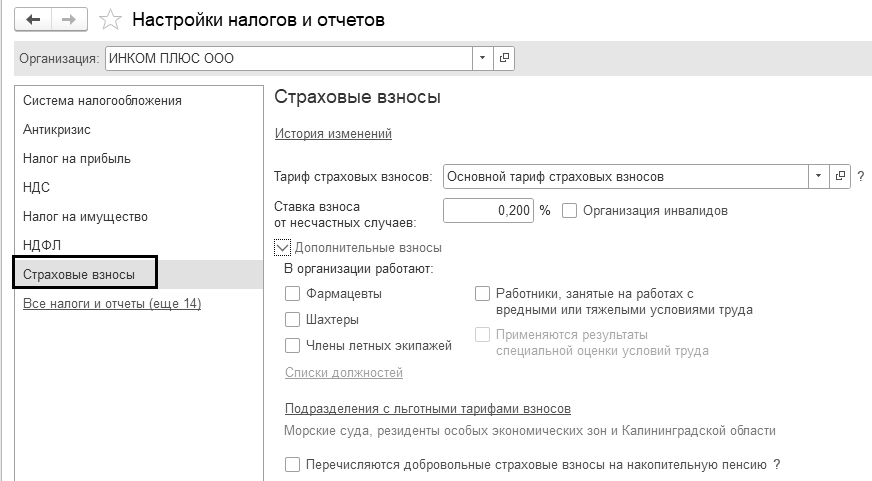The height and width of the screenshot is (481, 872).
Task: Click help question mark near voluntary contributions
Action: pos(776,464)
